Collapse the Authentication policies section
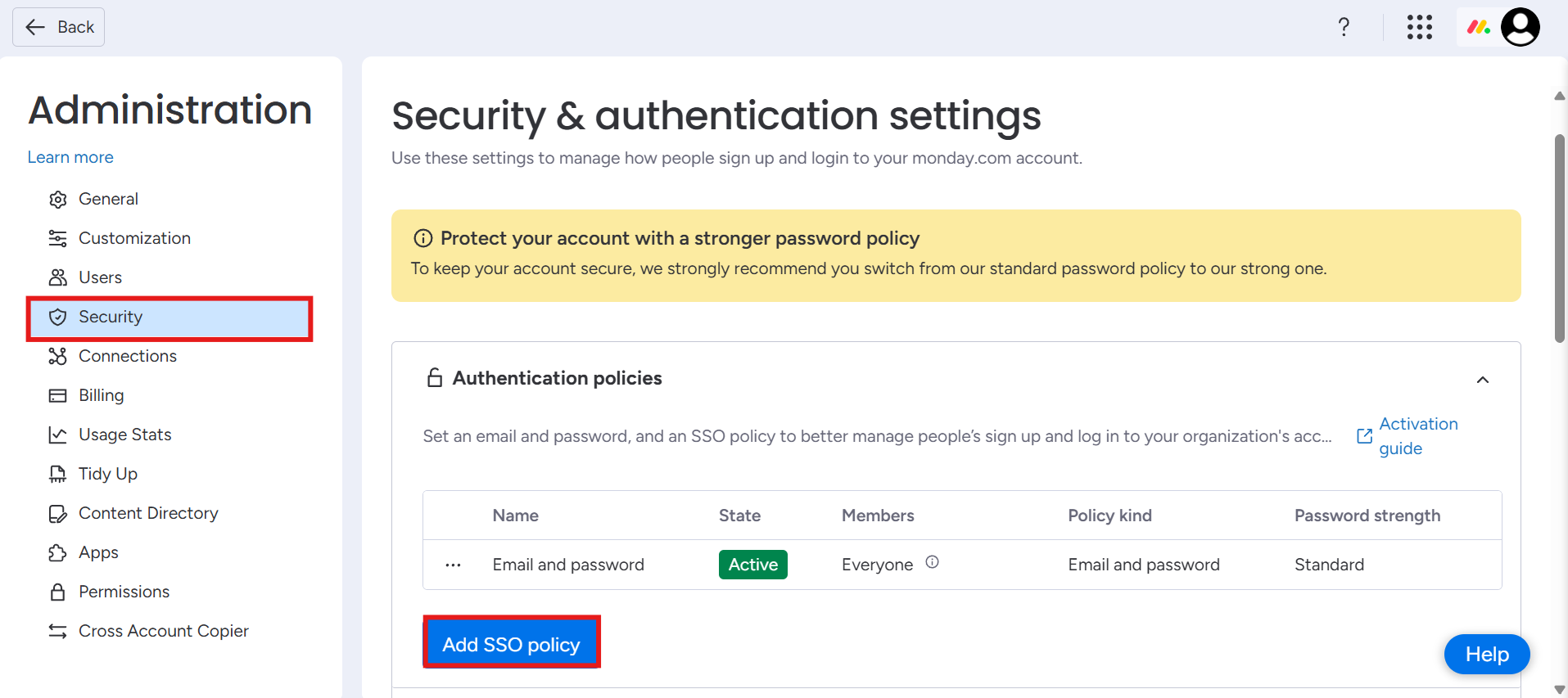The height and width of the screenshot is (698, 1568). click(1483, 380)
